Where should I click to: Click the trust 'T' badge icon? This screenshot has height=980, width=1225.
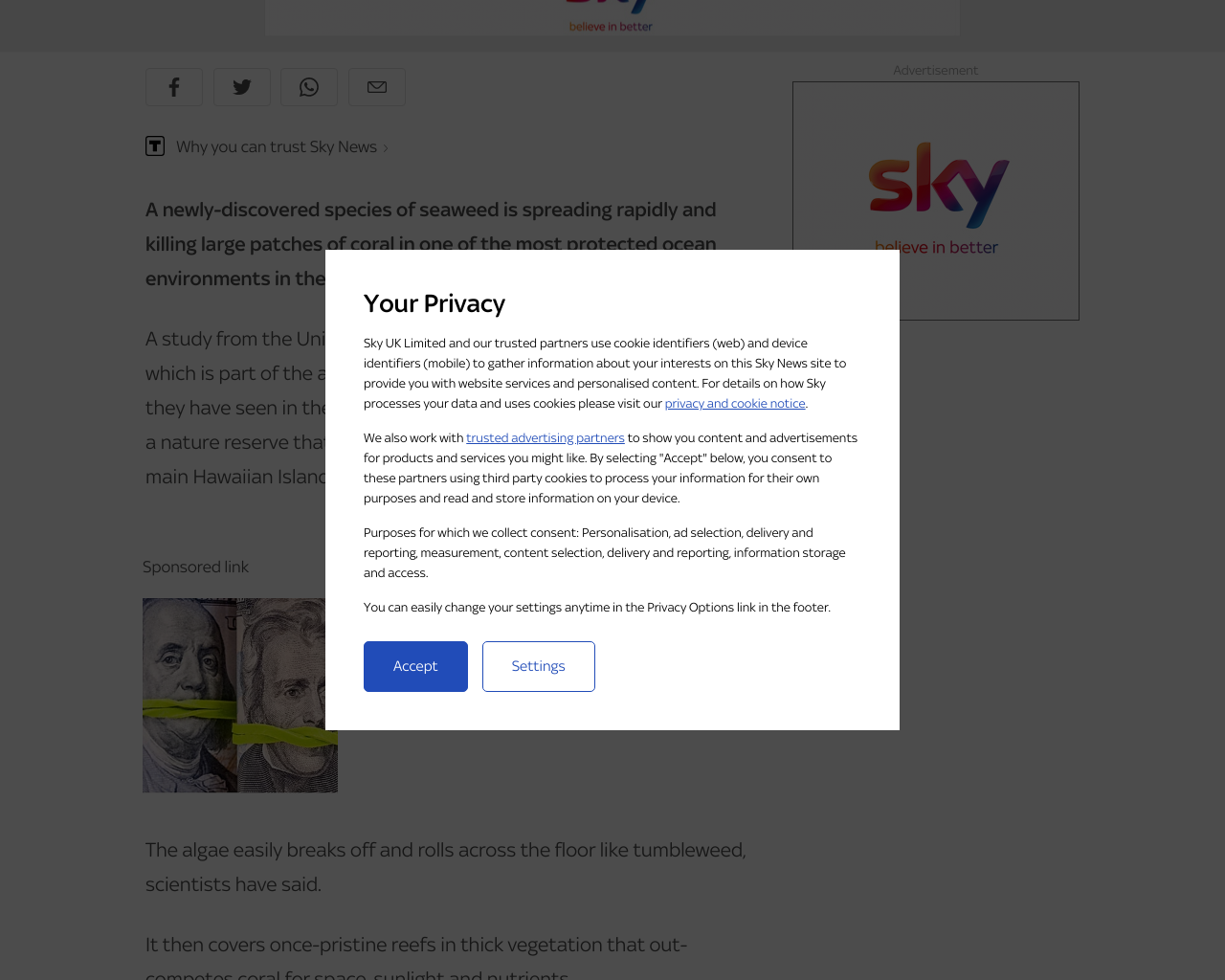click(155, 145)
